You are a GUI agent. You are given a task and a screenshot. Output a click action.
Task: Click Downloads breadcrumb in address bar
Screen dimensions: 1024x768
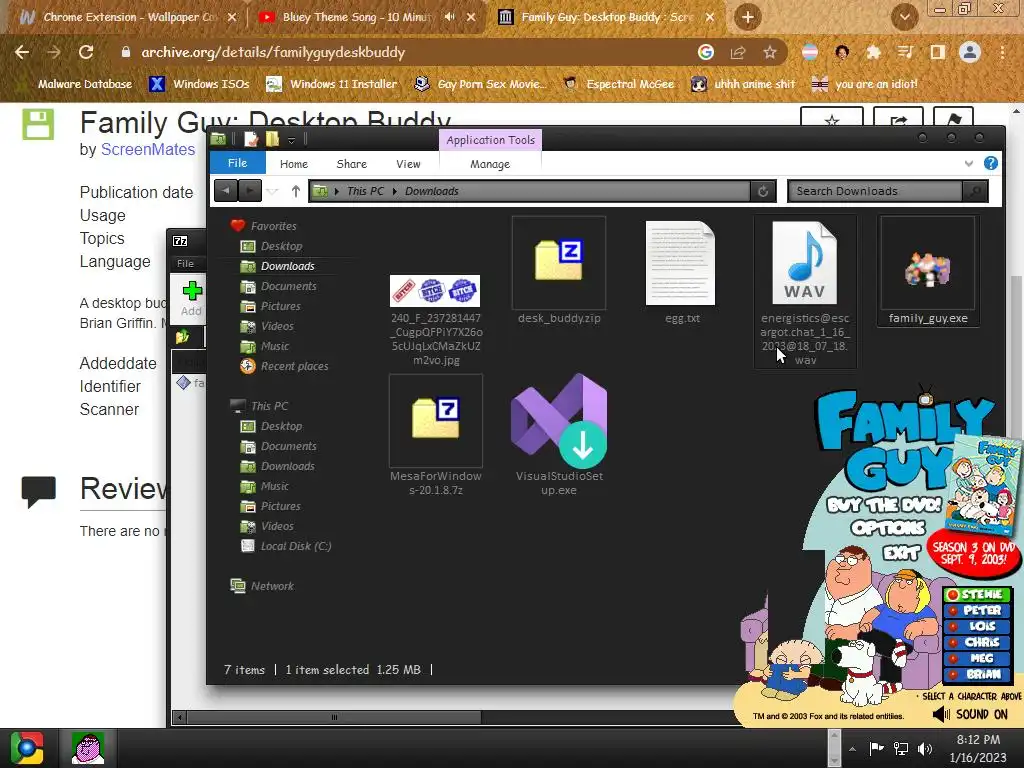click(432, 191)
